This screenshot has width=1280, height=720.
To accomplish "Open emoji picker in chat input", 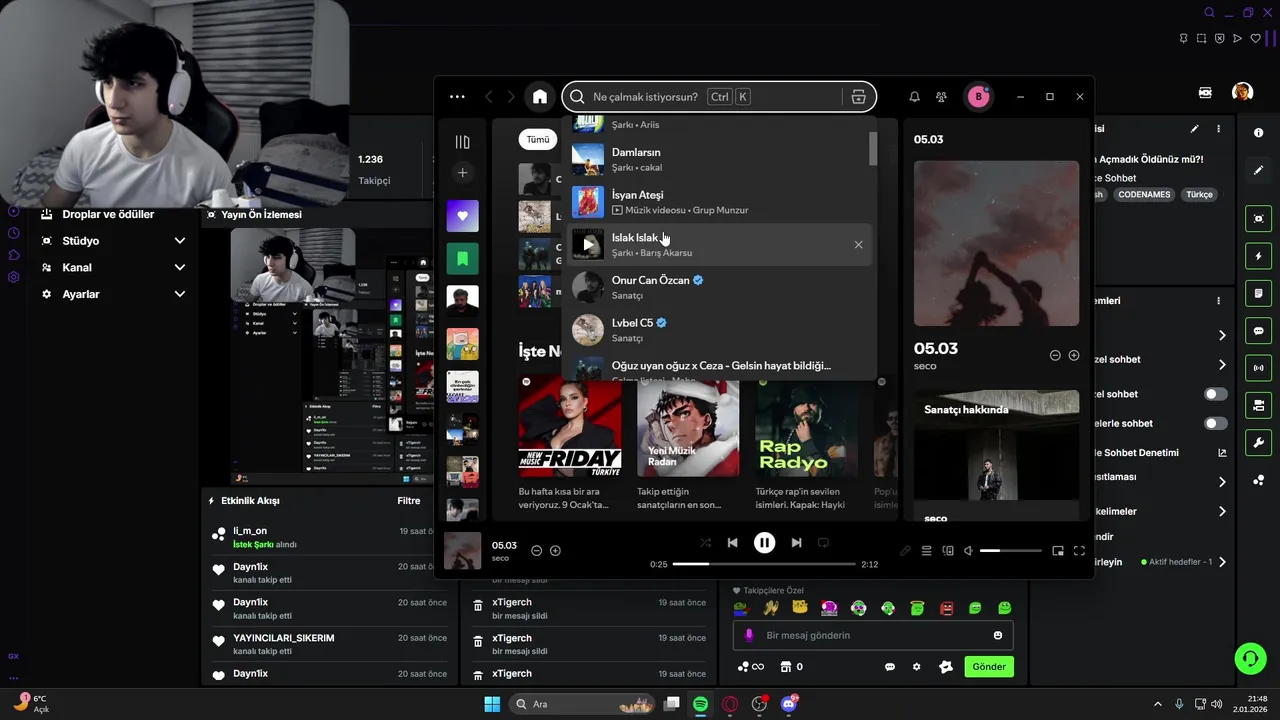I will click(x=998, y=636).
